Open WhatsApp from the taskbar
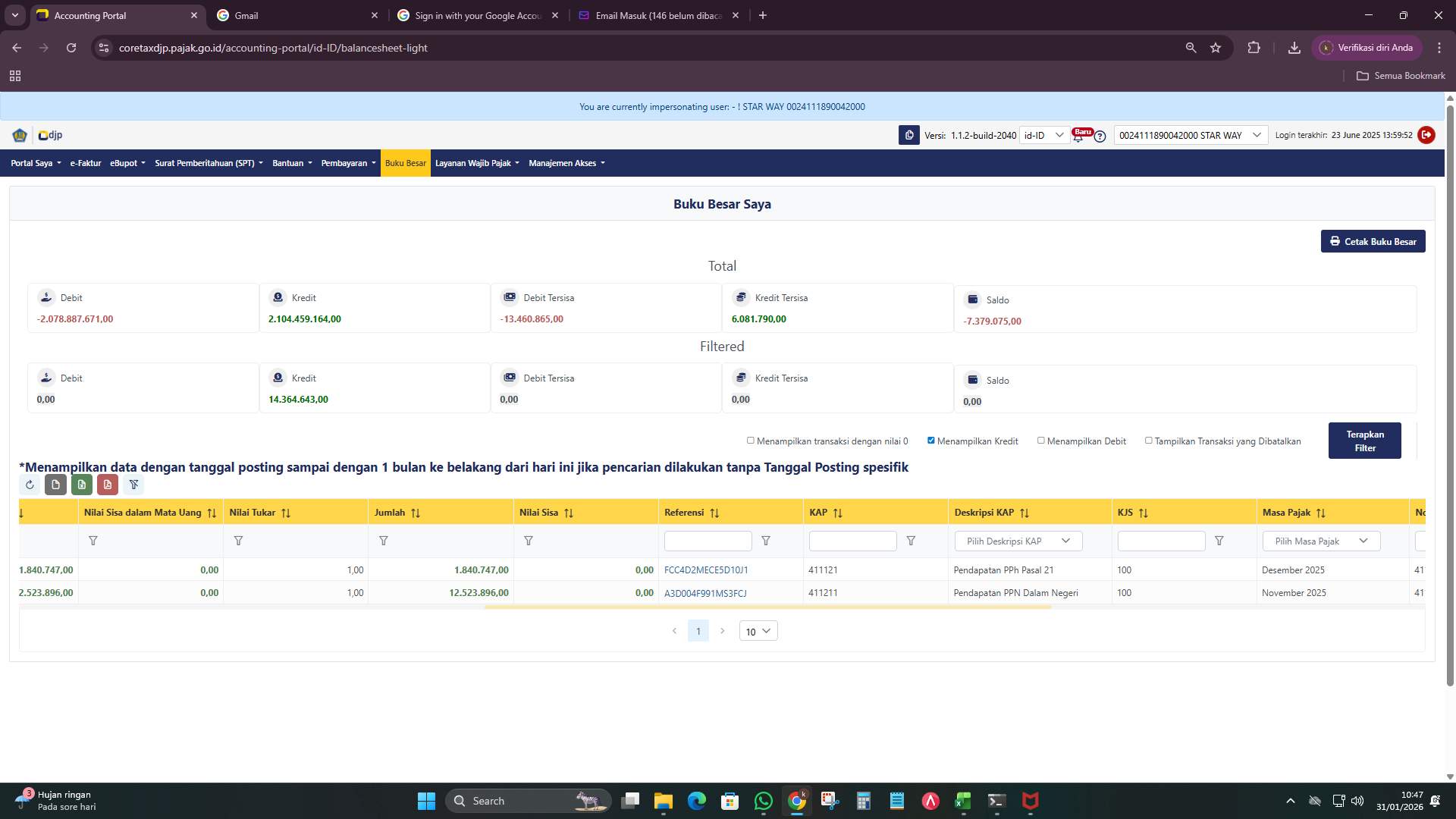This screenshot has width=1456, height=819. point(764,801)
